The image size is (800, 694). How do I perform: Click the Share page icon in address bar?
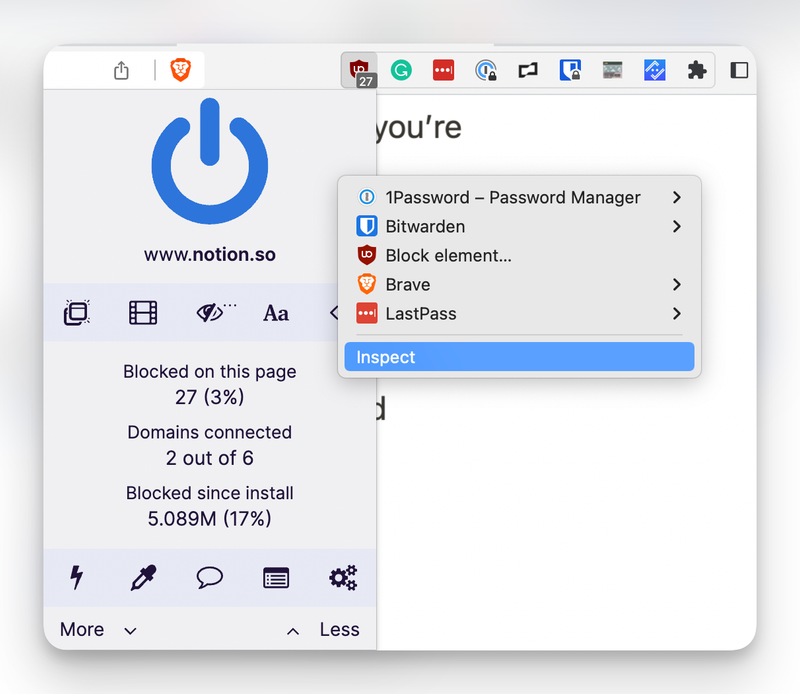click(x=121, y=70)
